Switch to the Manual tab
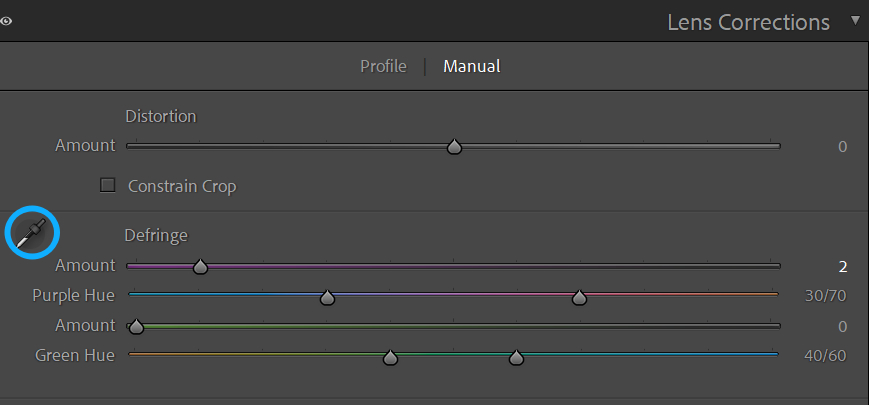 (x=472, y=66)
